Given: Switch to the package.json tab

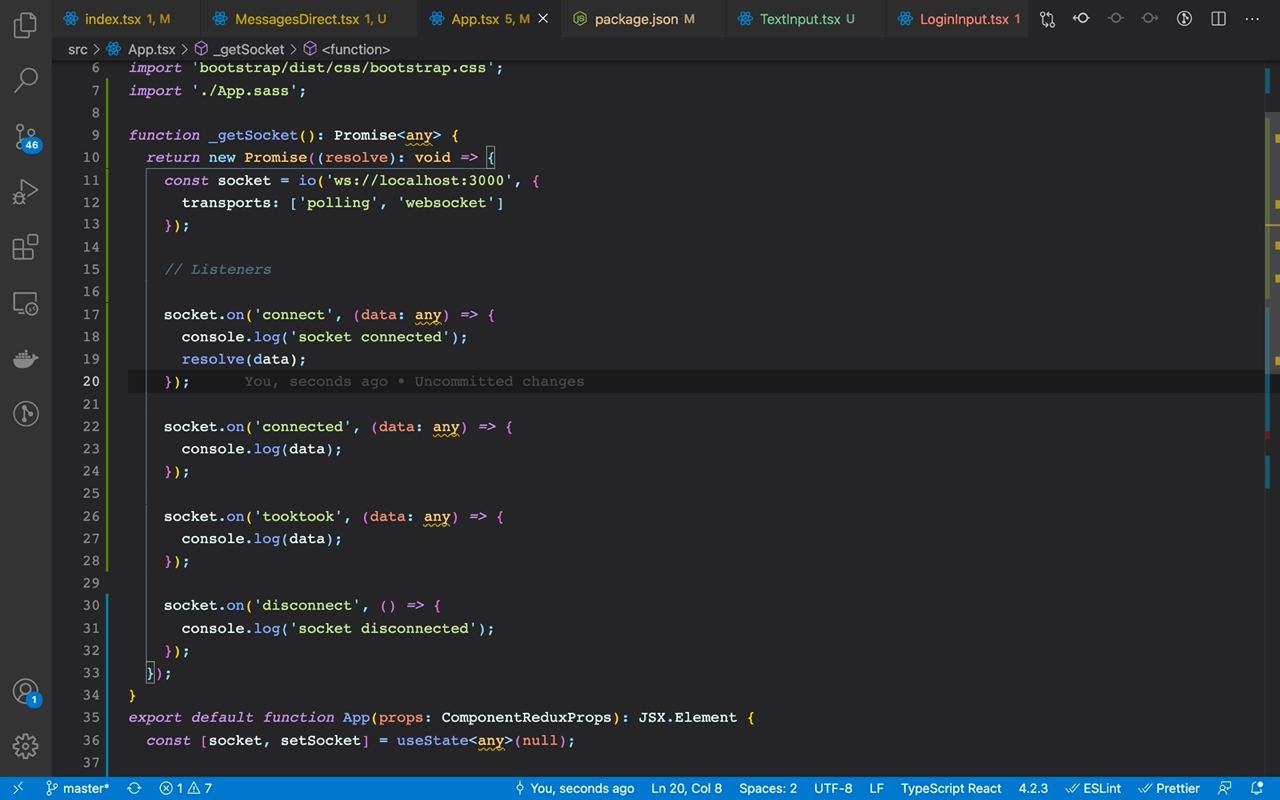Looking at the screenshot, I should (x=636, y=19).
